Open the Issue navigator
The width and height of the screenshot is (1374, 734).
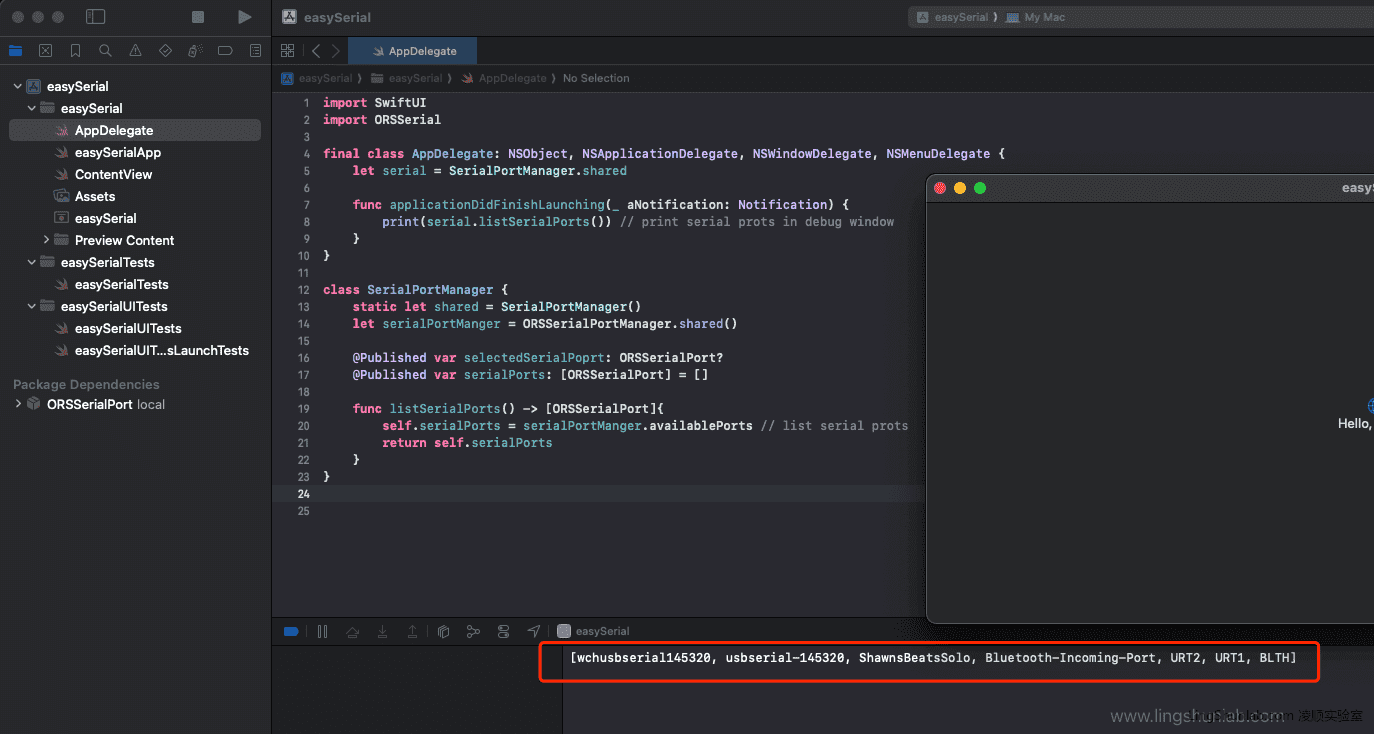pos(135,50)
